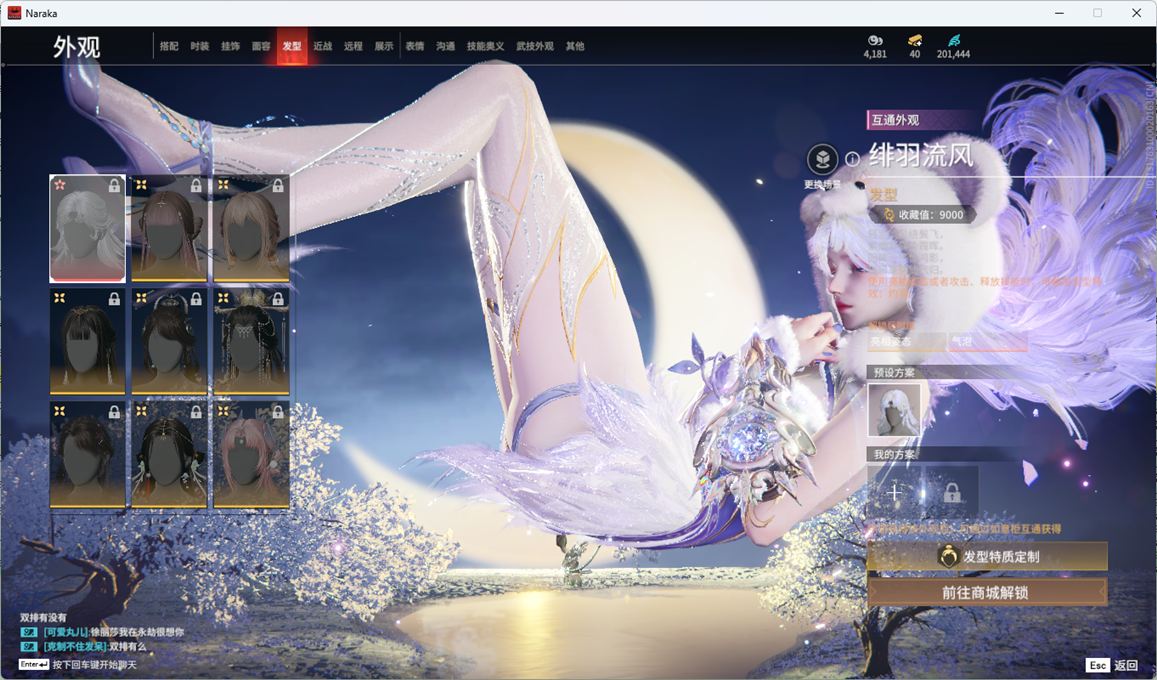Viewport: 1157px width, 680px height.
Task: Click the 外观 page title
Action: point(76,46)
